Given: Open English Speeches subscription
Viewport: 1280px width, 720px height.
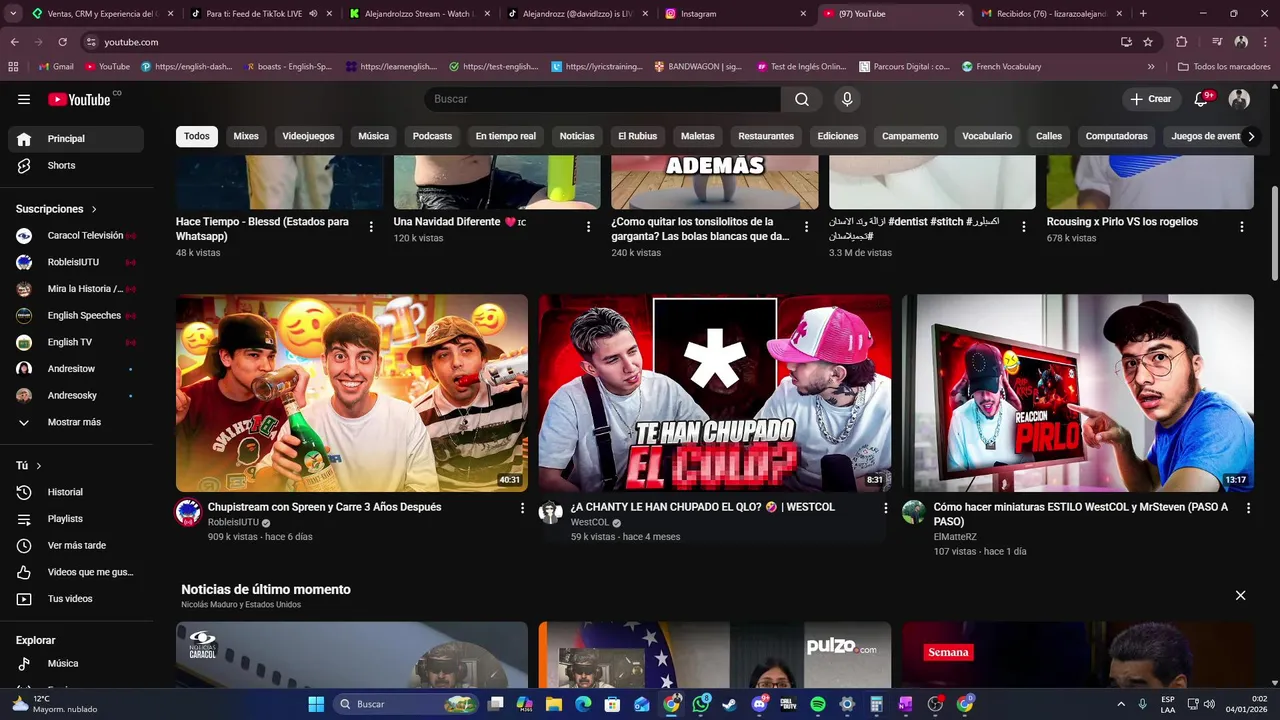Looking at the screenshot, I should [x=76, y=316].
